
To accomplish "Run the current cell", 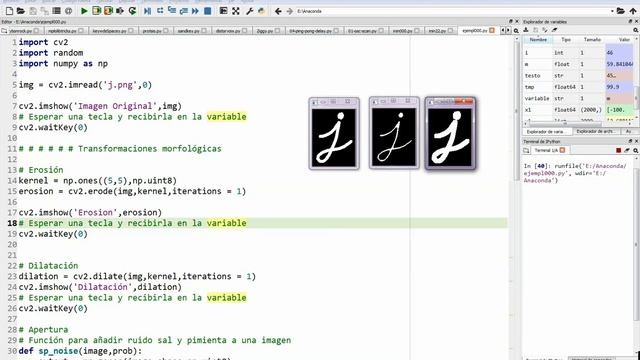I will 96,11.
